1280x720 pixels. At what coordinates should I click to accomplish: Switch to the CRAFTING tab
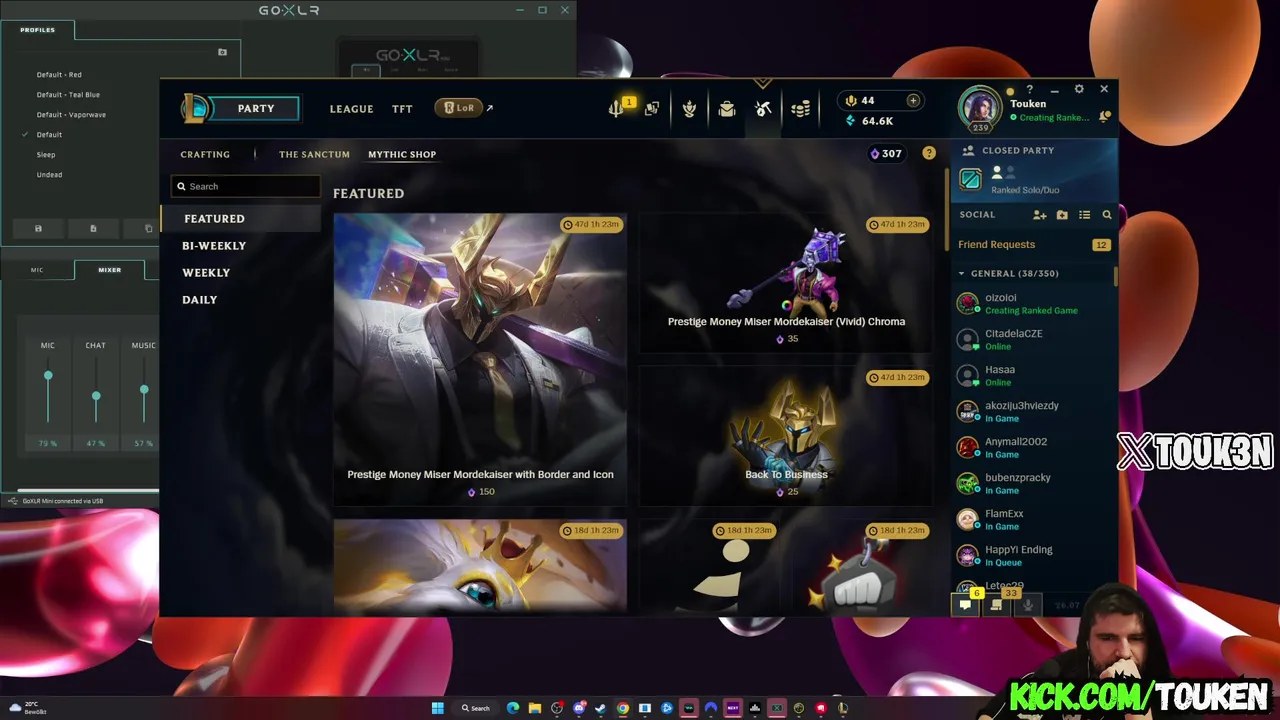click(205, 154)
